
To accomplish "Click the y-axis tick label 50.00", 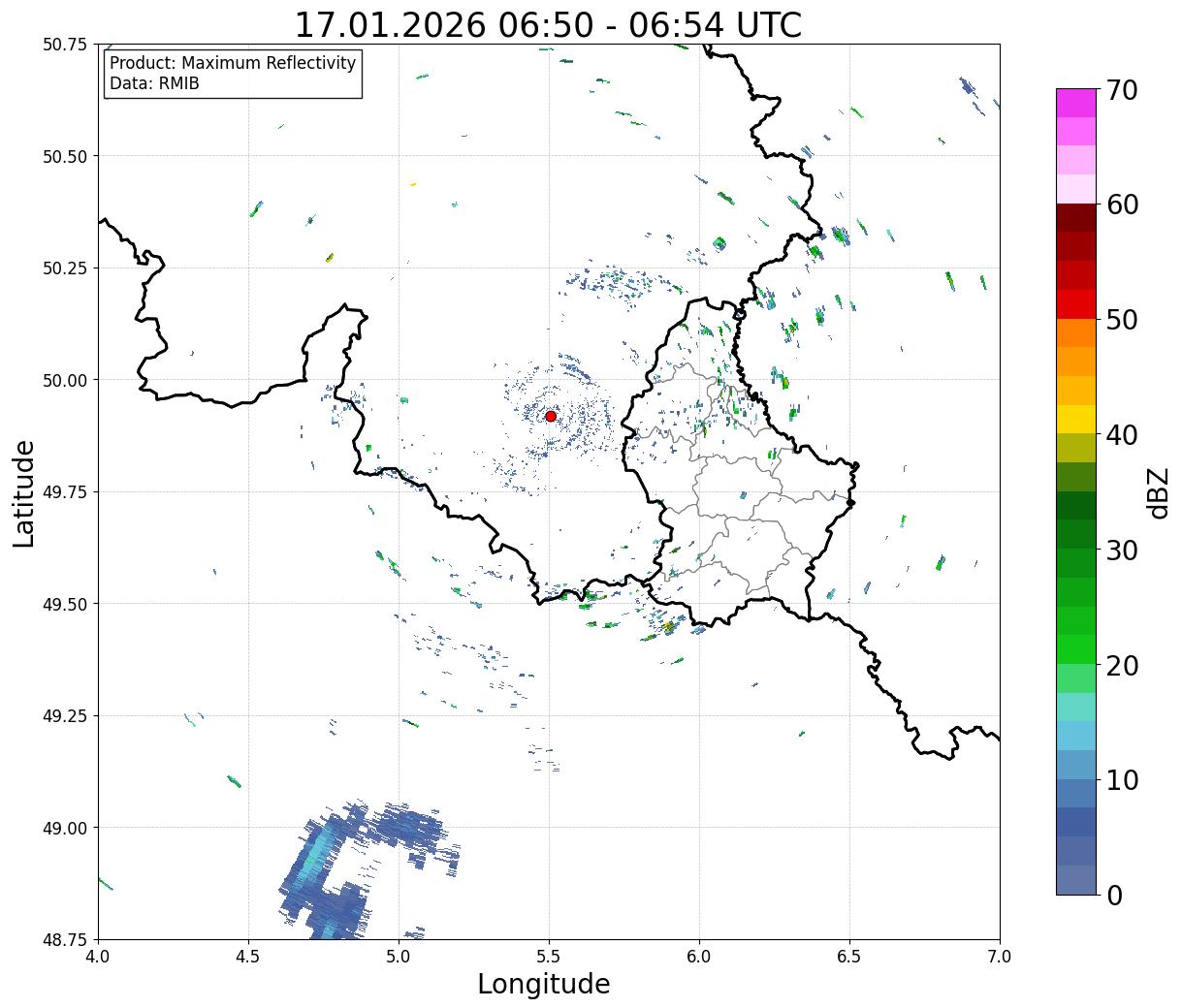I will [65, 380].
